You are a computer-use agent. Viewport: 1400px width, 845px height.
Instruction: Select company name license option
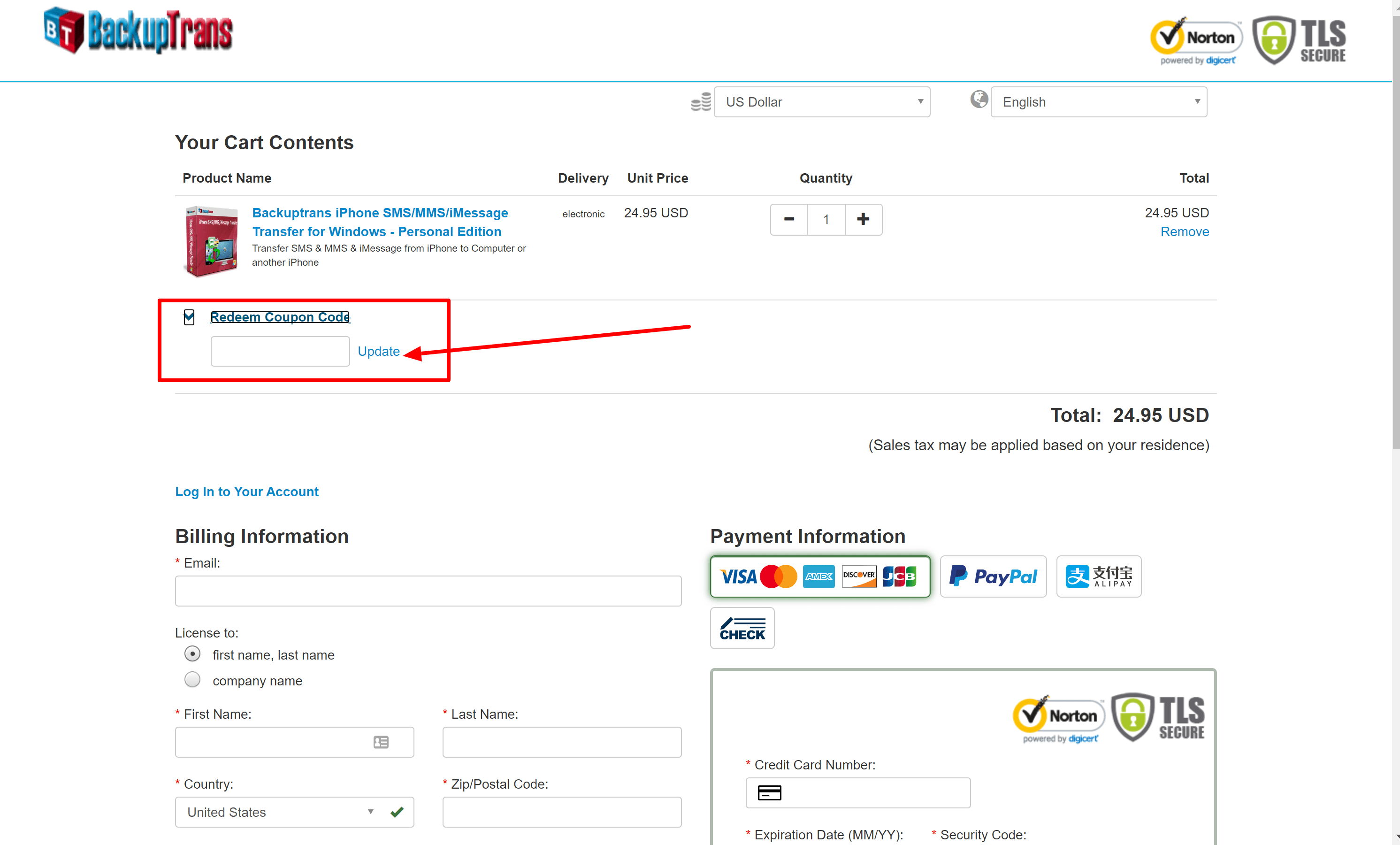[x=192, y=680]
